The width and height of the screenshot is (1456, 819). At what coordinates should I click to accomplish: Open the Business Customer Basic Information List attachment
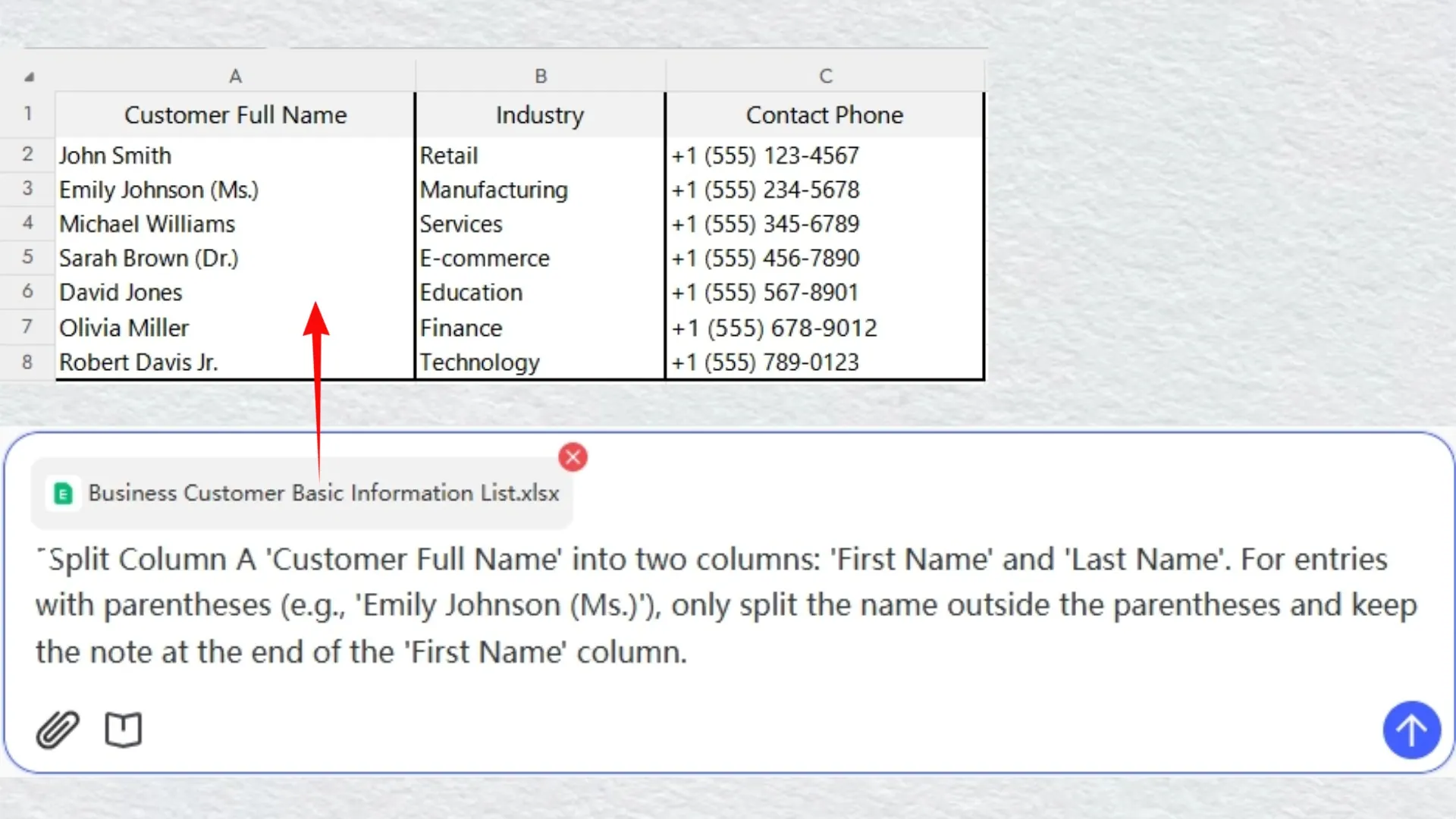(324, 494)
